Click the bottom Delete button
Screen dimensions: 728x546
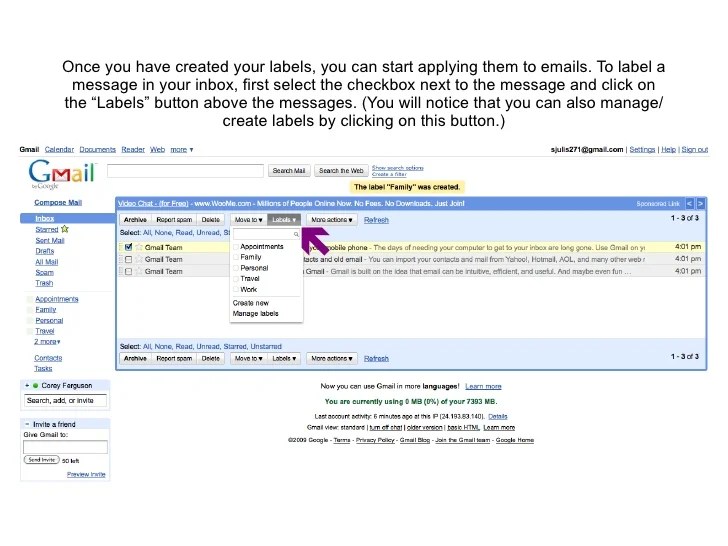click(211, 358)
